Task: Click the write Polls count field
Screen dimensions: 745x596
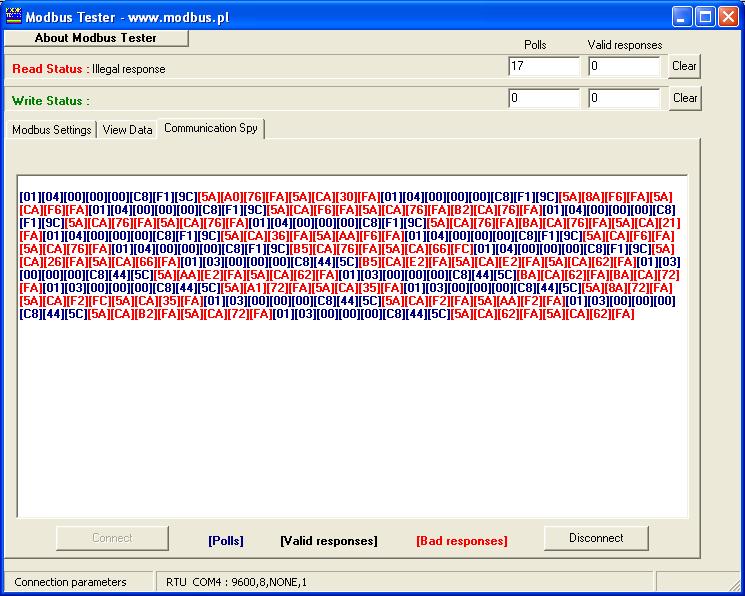Action: (544, 98)
